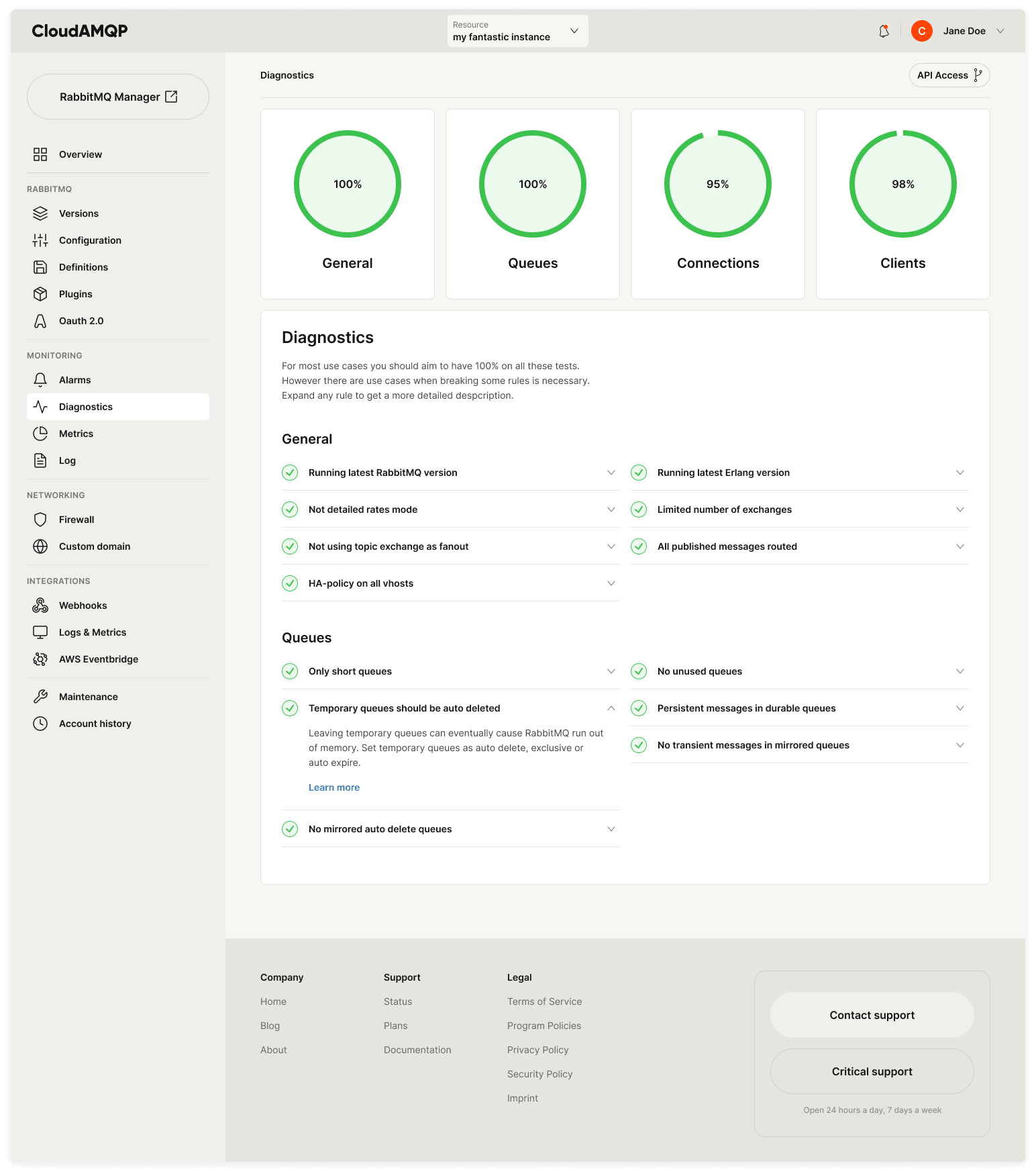1036x1174 pixels.
Task: Select Diagnostics in the sidebar menu
Action: pyautogui.click(x=118, y=407)
